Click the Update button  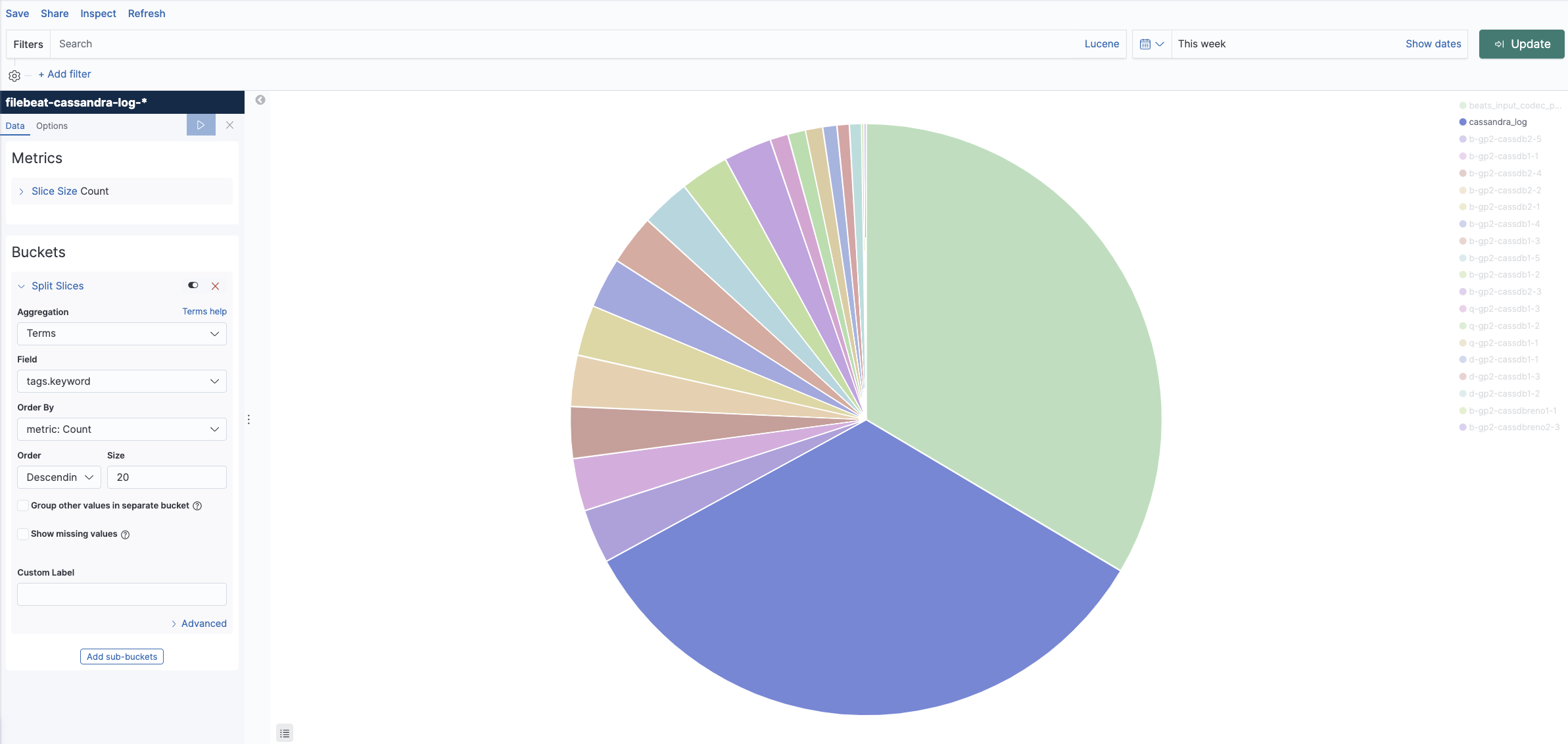[1521, 44]
